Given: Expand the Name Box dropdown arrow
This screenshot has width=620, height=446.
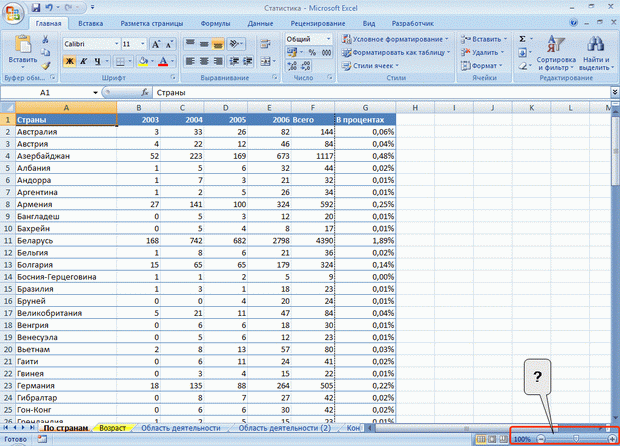Looking at the screenshot, I should [x=95, y=93].
